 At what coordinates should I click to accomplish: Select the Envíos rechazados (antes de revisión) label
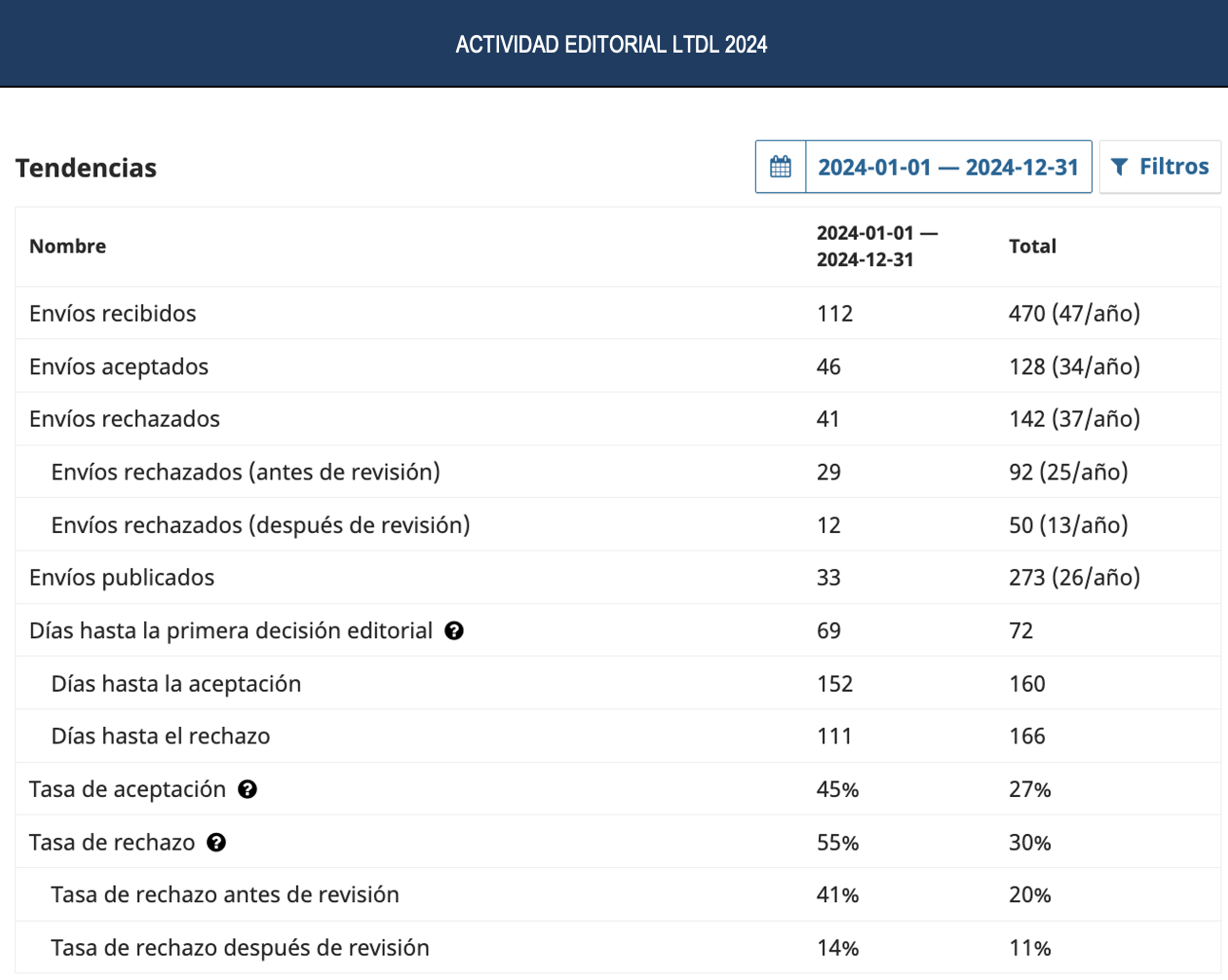click(246, 472)
